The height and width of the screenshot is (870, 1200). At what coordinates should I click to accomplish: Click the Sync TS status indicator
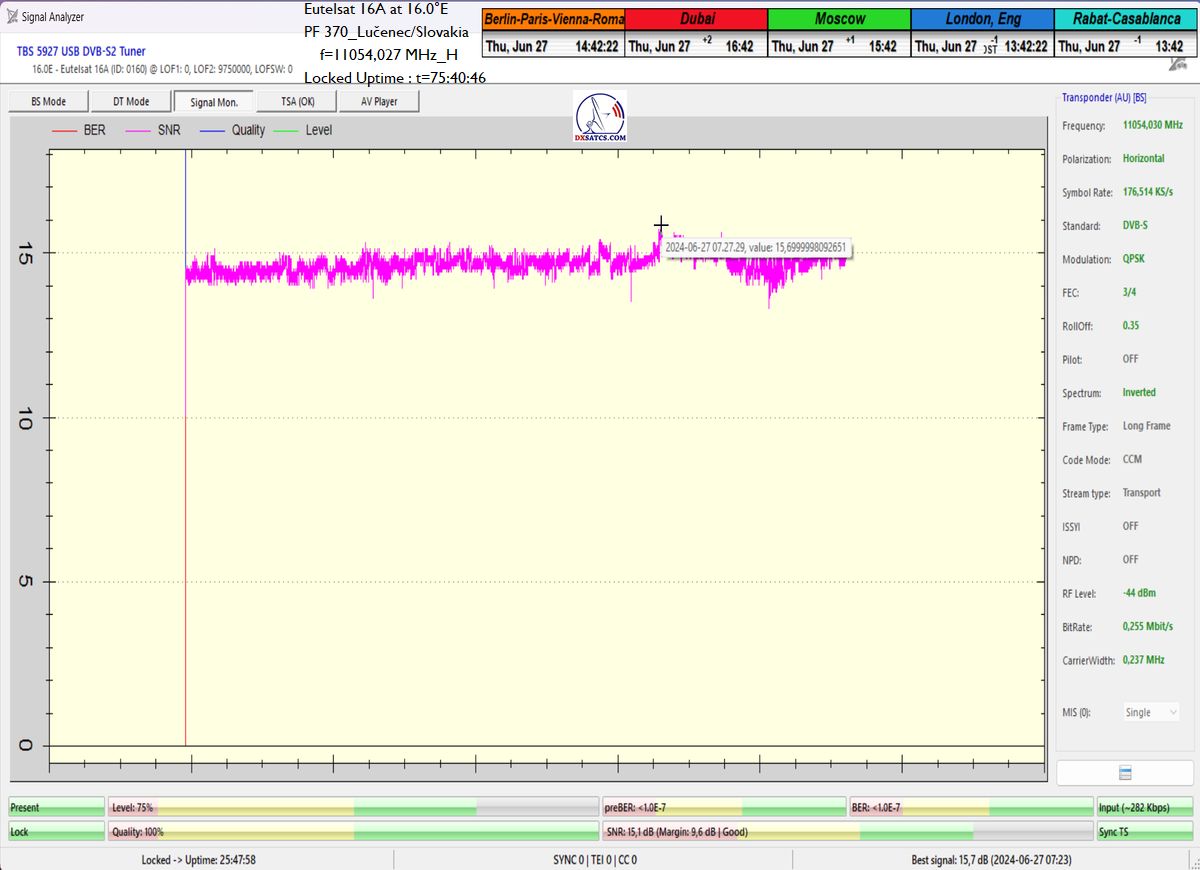click(1145, 832)
